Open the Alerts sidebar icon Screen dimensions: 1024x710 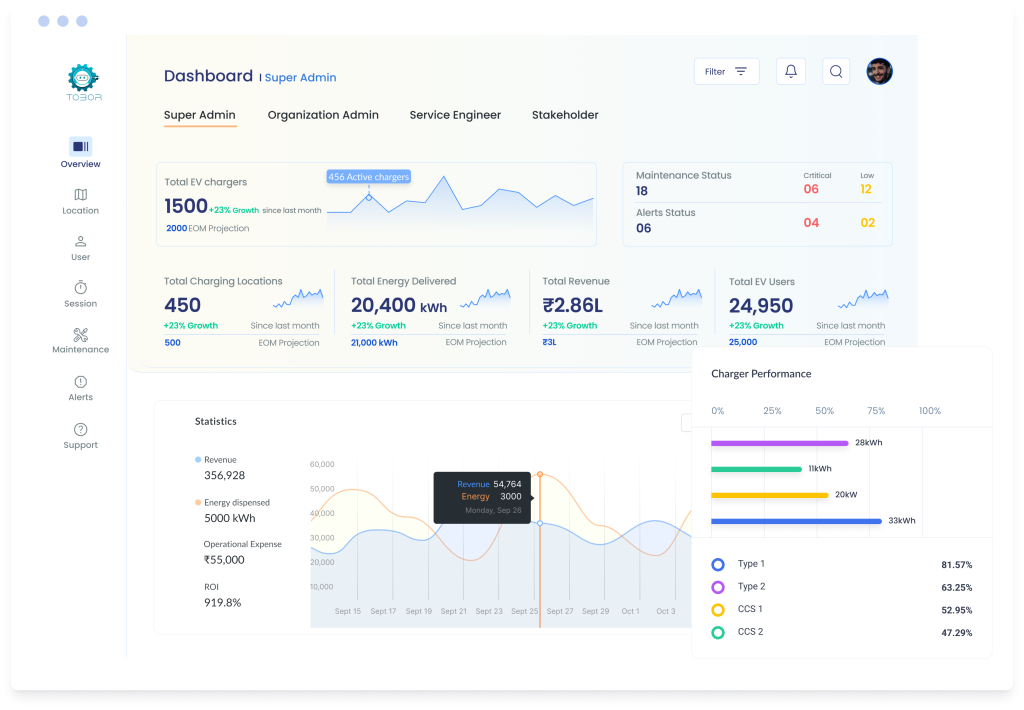click(x=81, y=381)
